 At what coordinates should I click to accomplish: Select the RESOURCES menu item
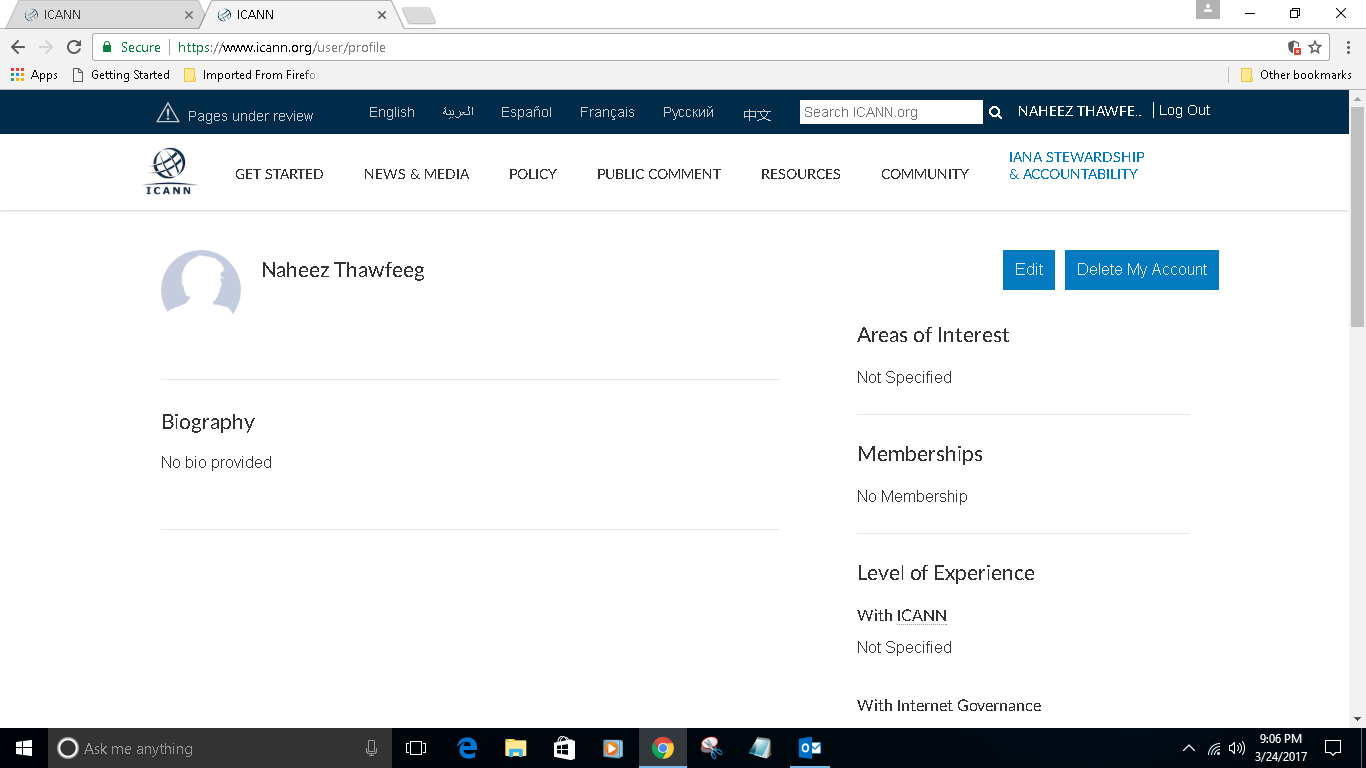coord(800,174)
